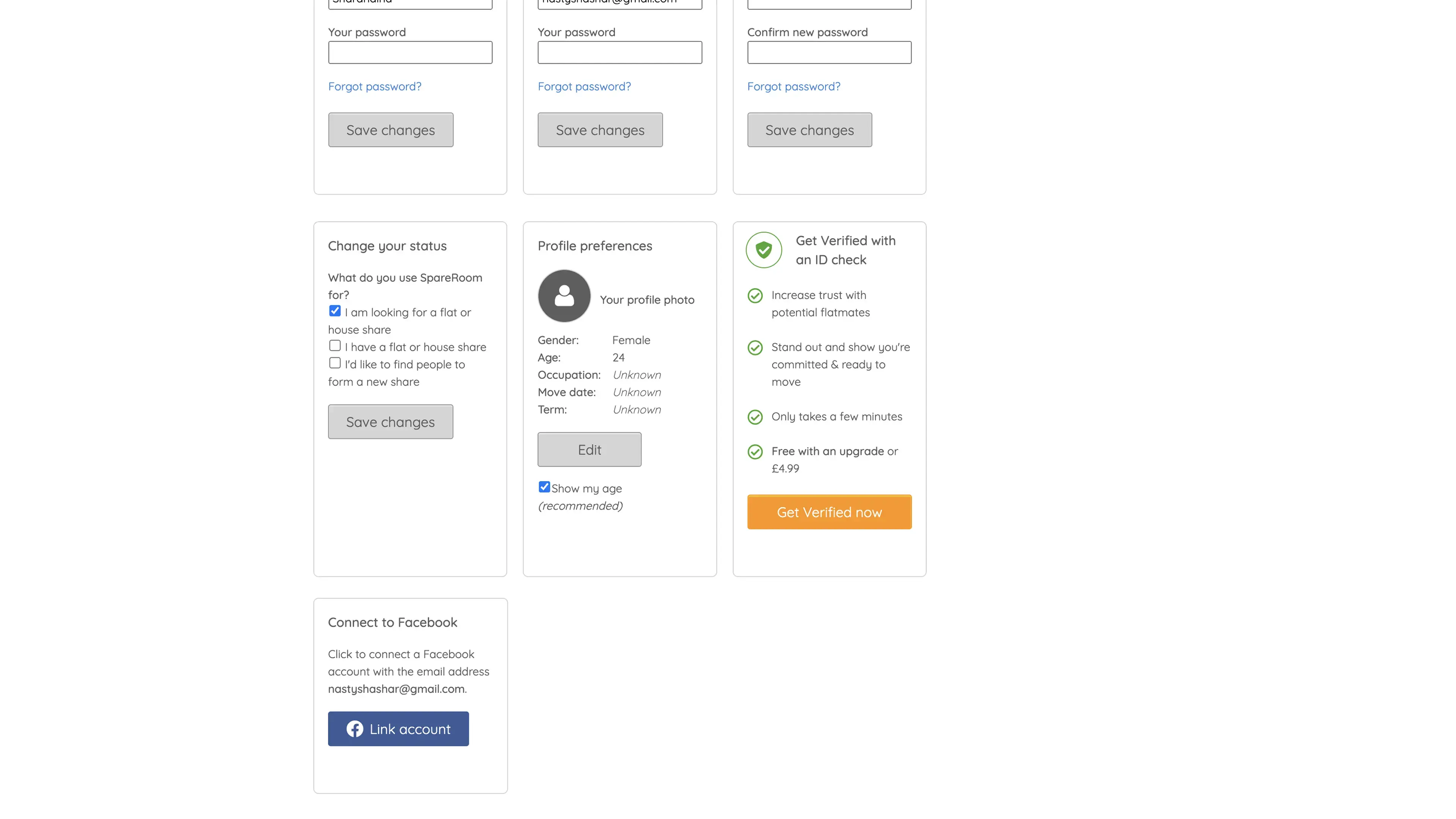Click the green check beside 'Free with an upgrade'

click(755, 452)
